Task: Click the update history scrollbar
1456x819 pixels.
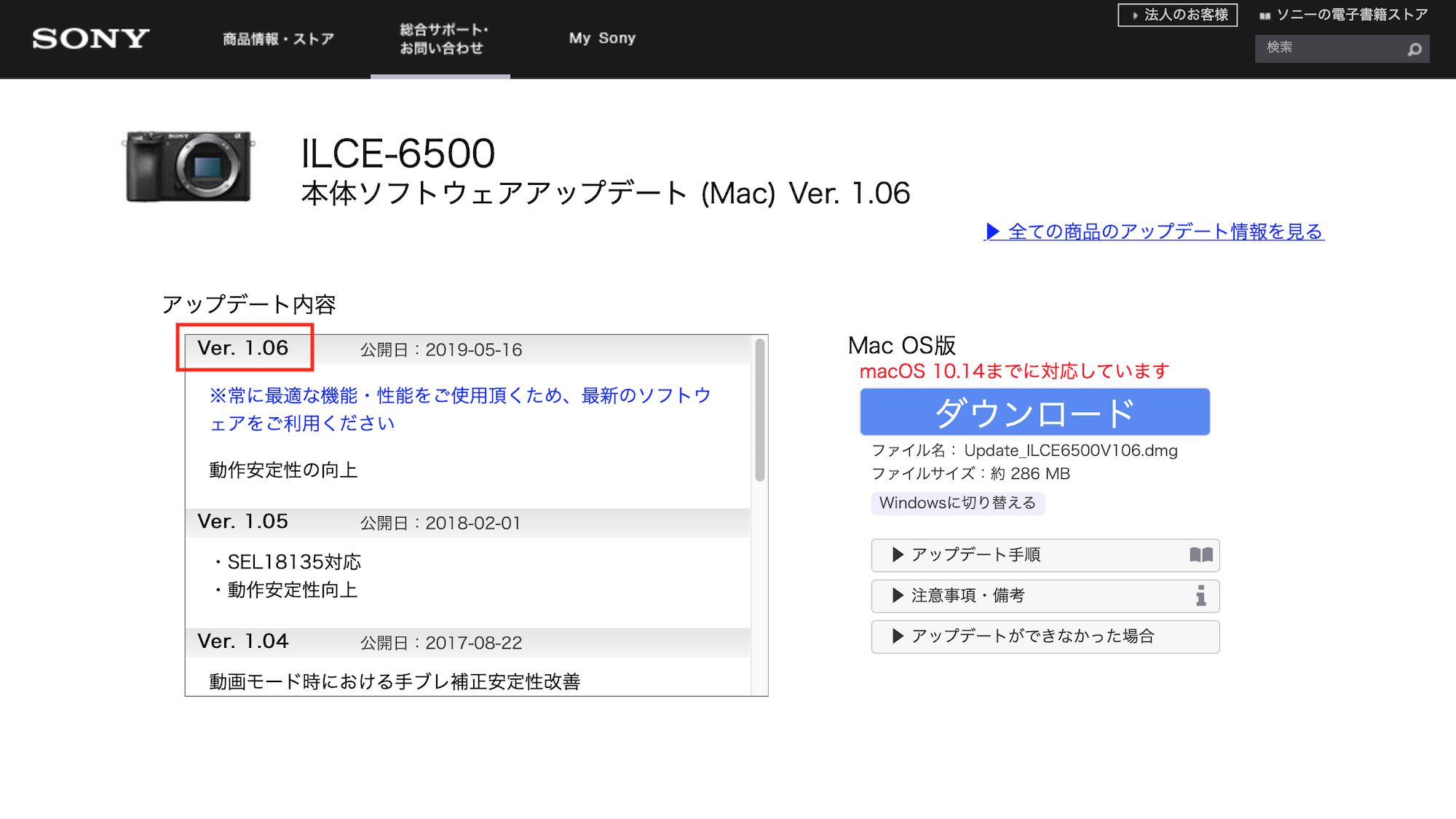Action: coord(759,411)
